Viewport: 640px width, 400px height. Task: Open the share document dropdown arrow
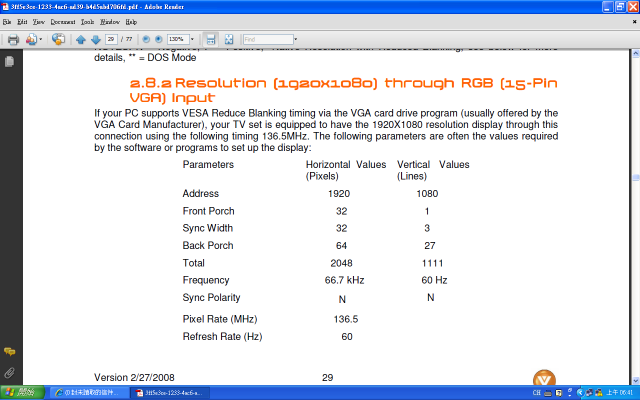tap(40, 40)
